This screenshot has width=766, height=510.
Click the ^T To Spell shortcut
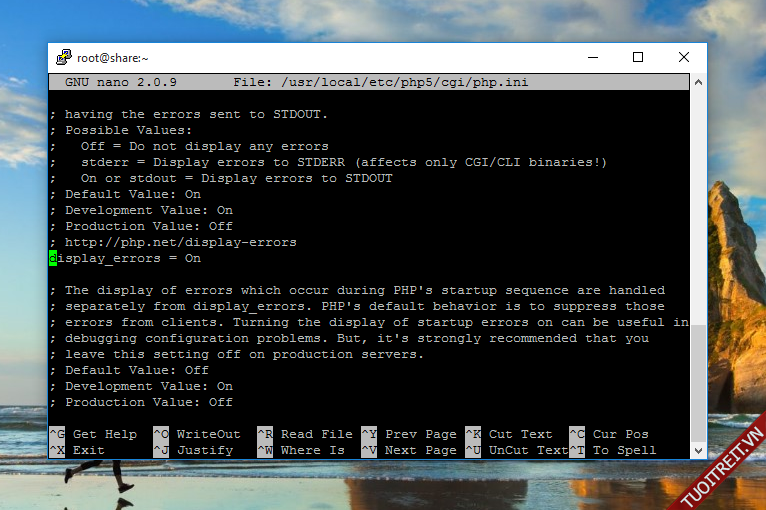pyautogui.click(x=613, y=450)
